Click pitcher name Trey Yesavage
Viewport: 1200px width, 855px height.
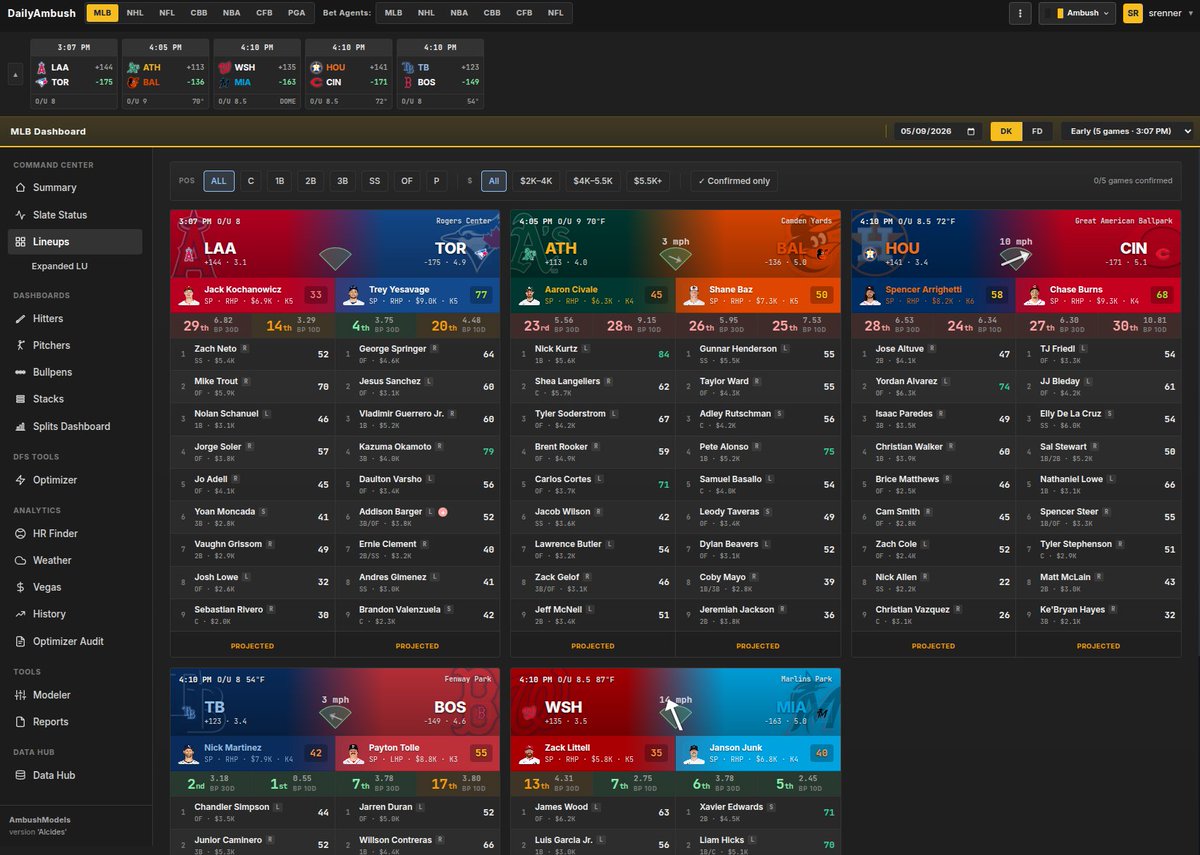pyautogui.click(x=399, y=290)
